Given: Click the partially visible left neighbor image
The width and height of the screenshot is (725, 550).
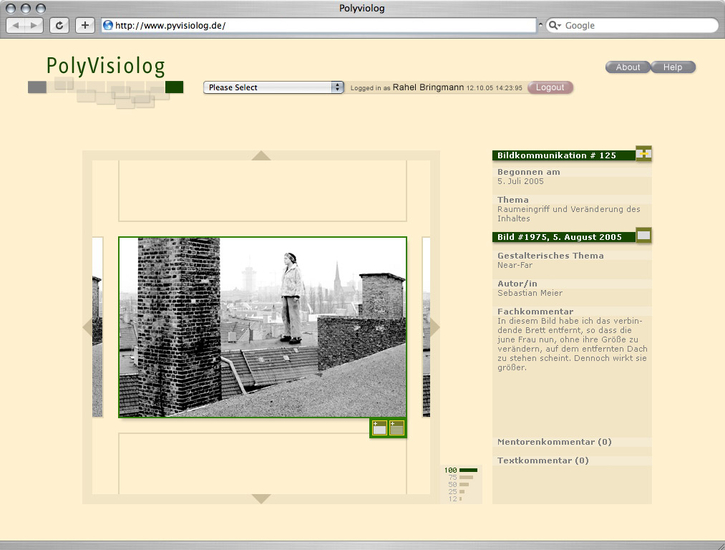Looking at the screenshot, I should (x=97, y=327).
